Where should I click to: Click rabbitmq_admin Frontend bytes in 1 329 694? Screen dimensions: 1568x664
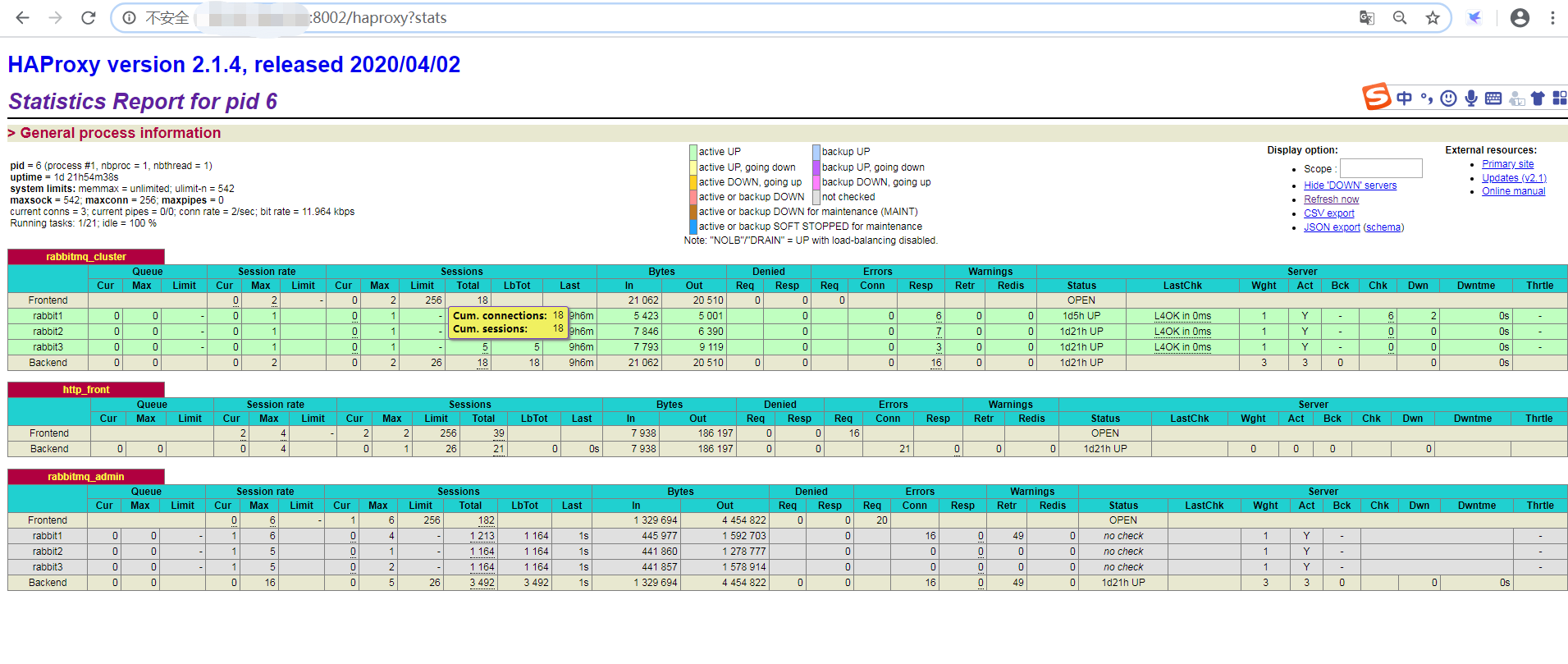655,520
